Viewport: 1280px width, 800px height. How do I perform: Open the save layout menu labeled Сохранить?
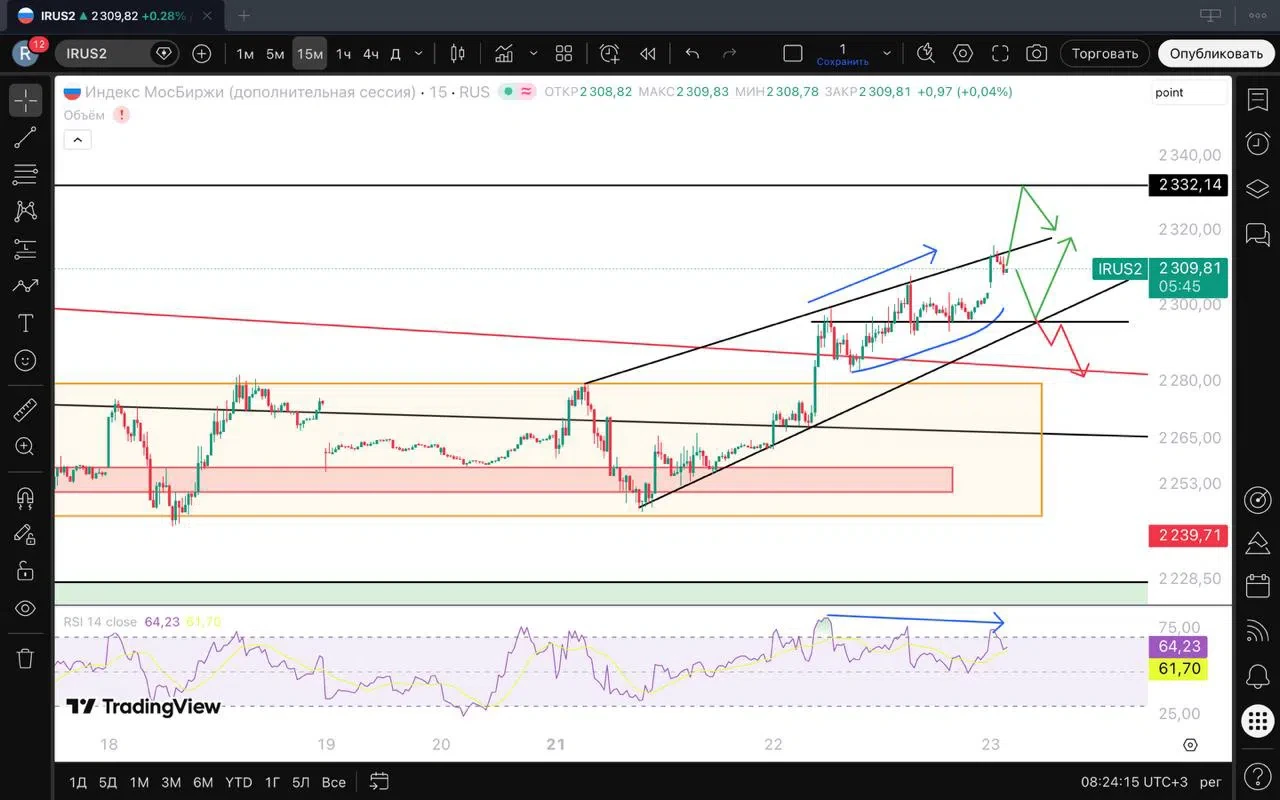click(x=842, y=54)
